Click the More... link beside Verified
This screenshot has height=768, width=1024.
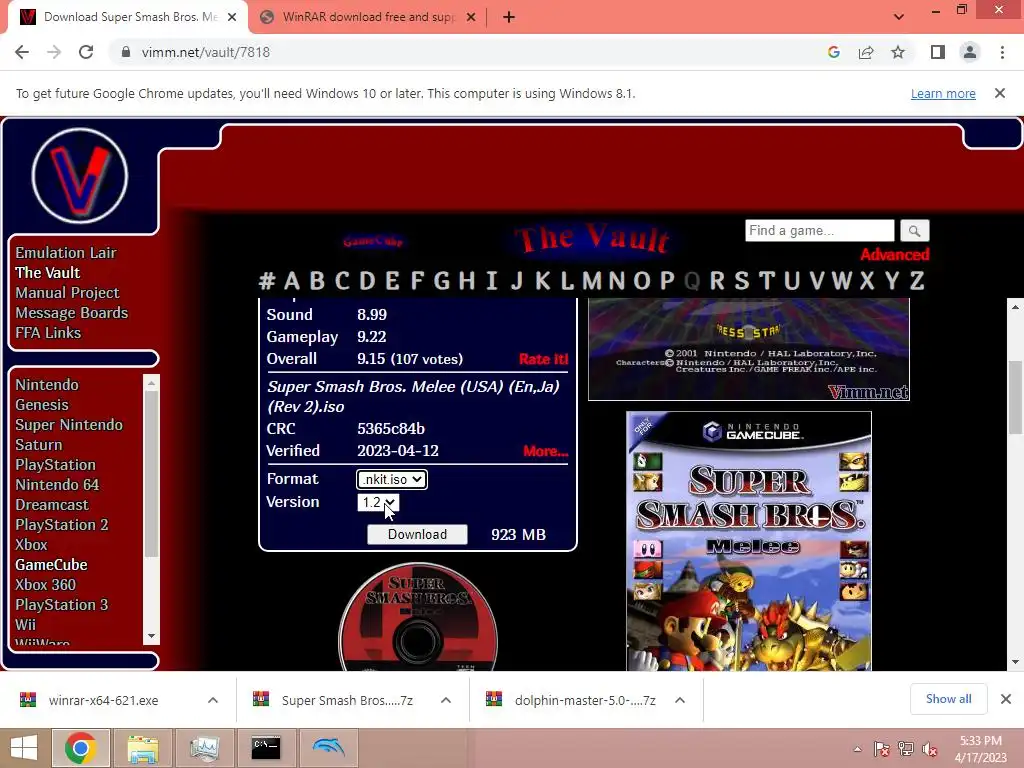[x=545, y=451]
